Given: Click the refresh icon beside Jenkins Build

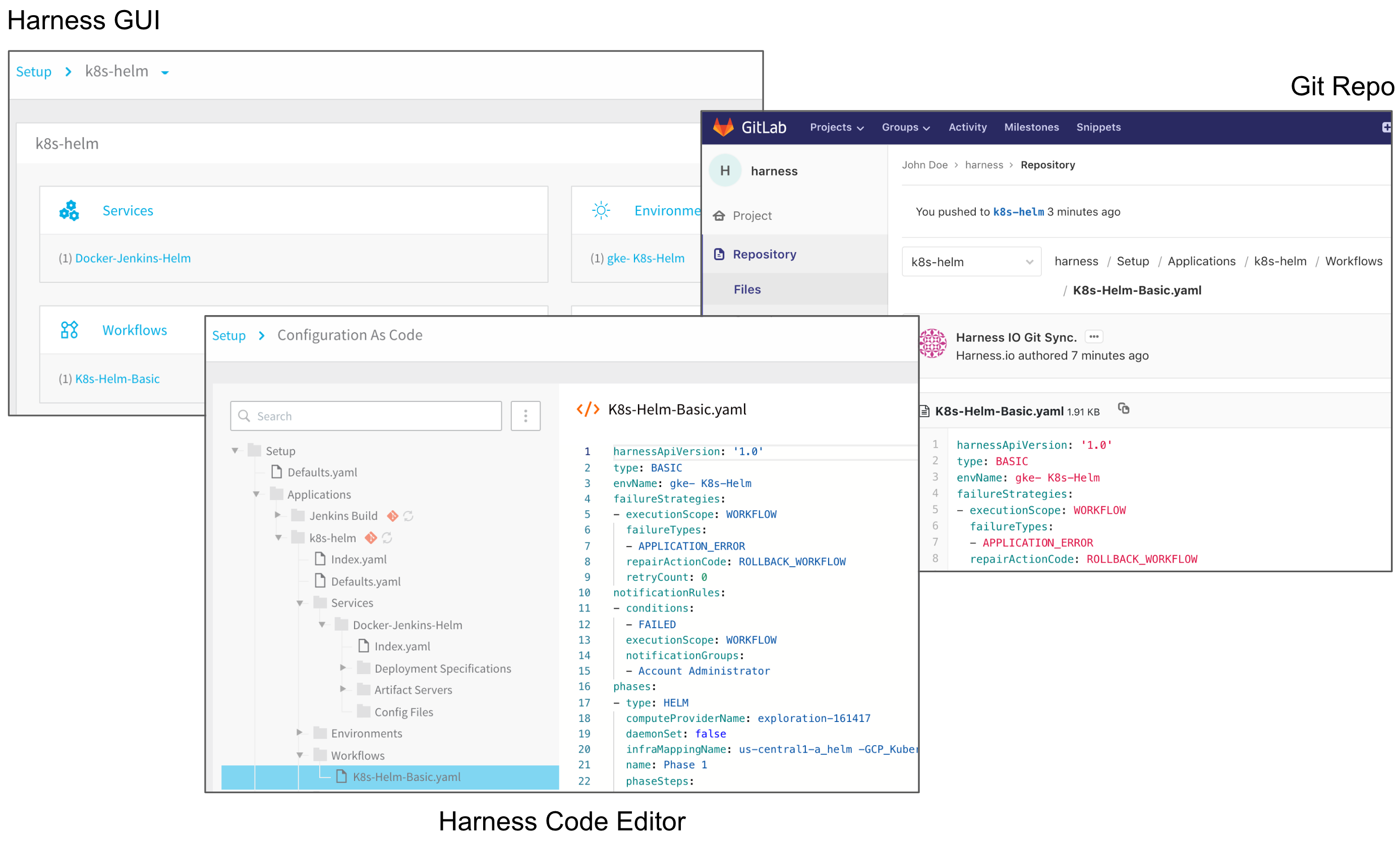Looking at the screenshot, I should click(x=409, y=516).
